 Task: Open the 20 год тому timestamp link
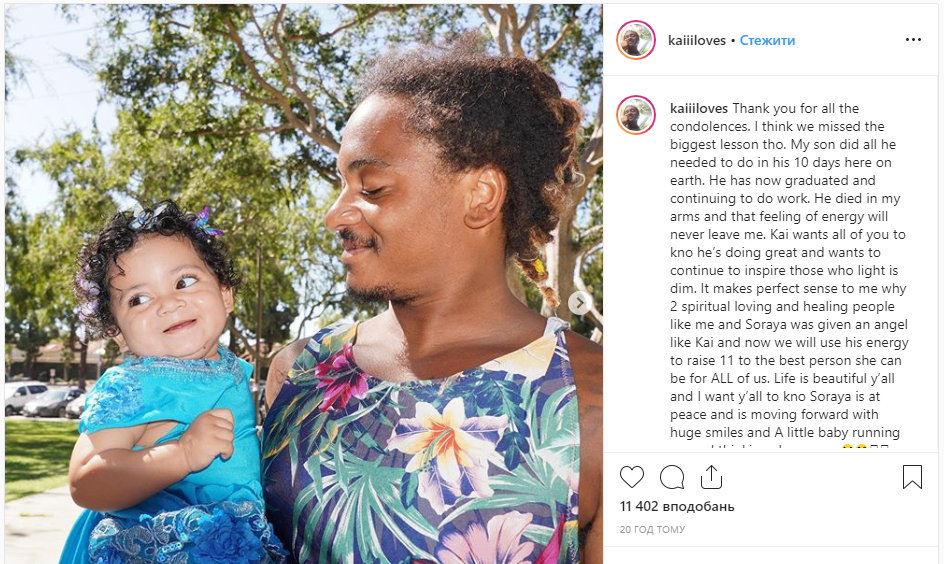click(652, 529)
